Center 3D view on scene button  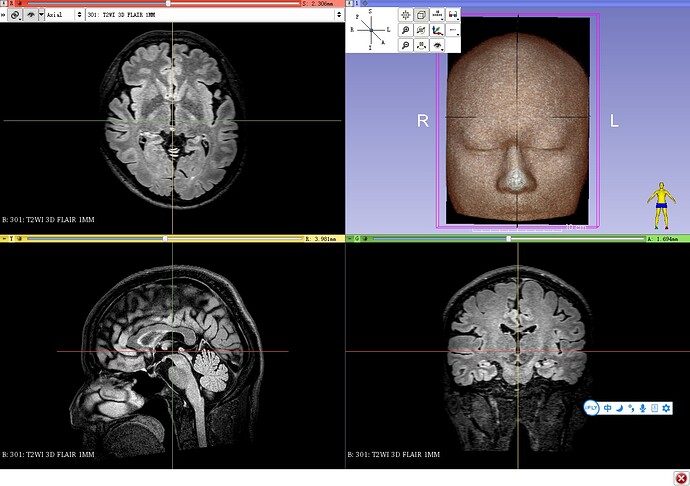pyautogui.click(x=406, y=15)
